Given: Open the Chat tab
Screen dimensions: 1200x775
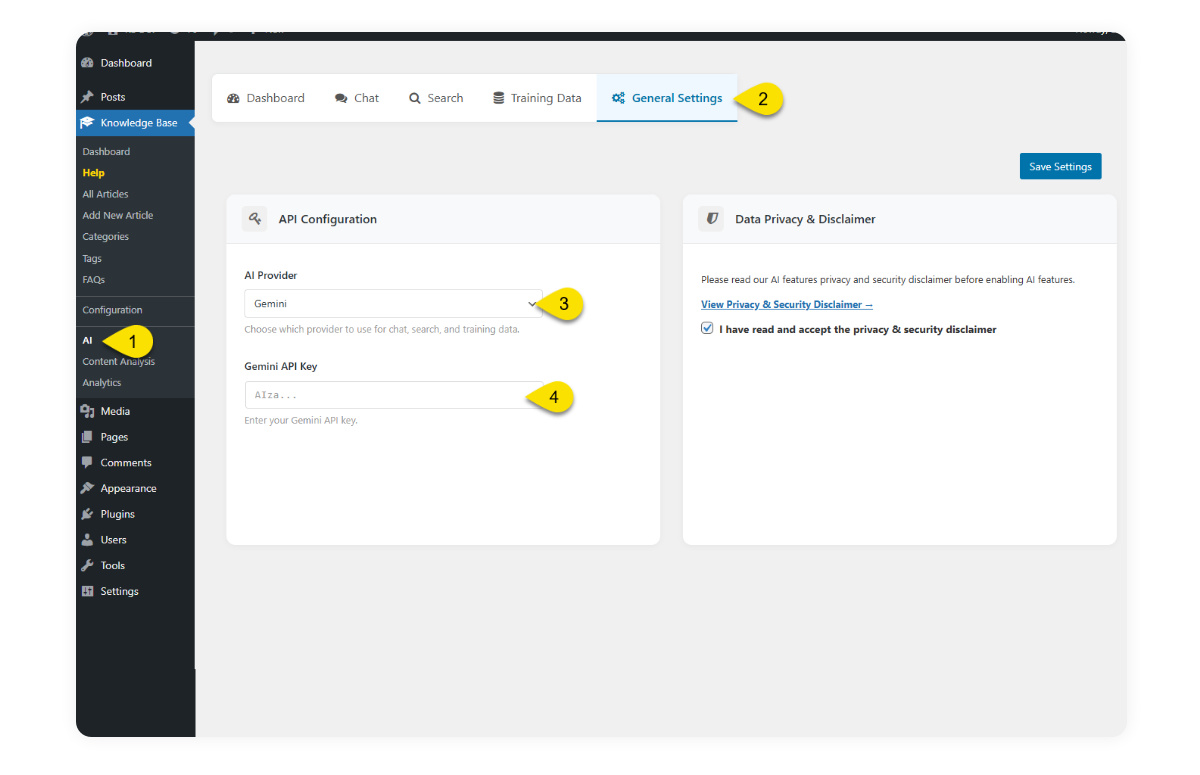Looking at the screenshot, I should coord(357,98).
